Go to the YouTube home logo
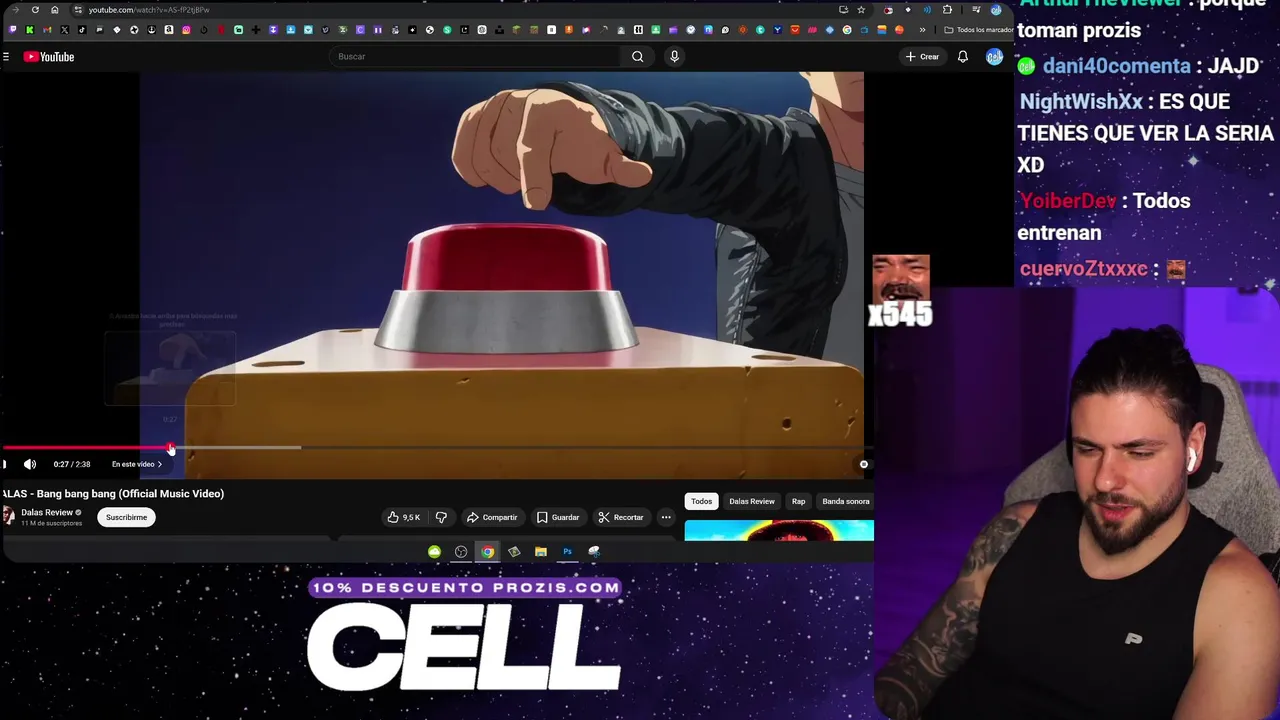This screenshot has height=720, width=1280. click(49, 57)
